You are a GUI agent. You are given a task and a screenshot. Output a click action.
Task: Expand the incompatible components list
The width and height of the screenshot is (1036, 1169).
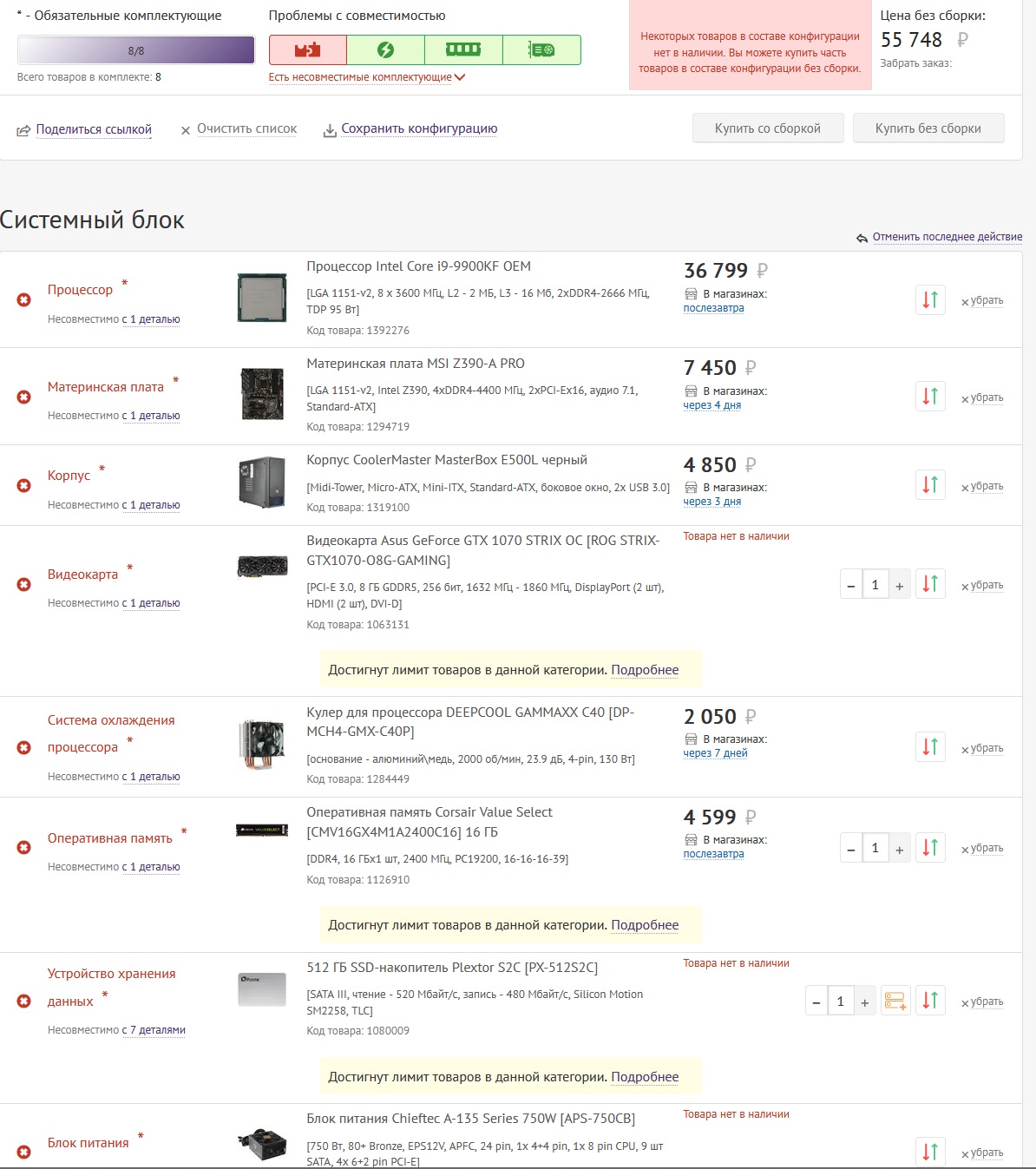pos(367,77)
